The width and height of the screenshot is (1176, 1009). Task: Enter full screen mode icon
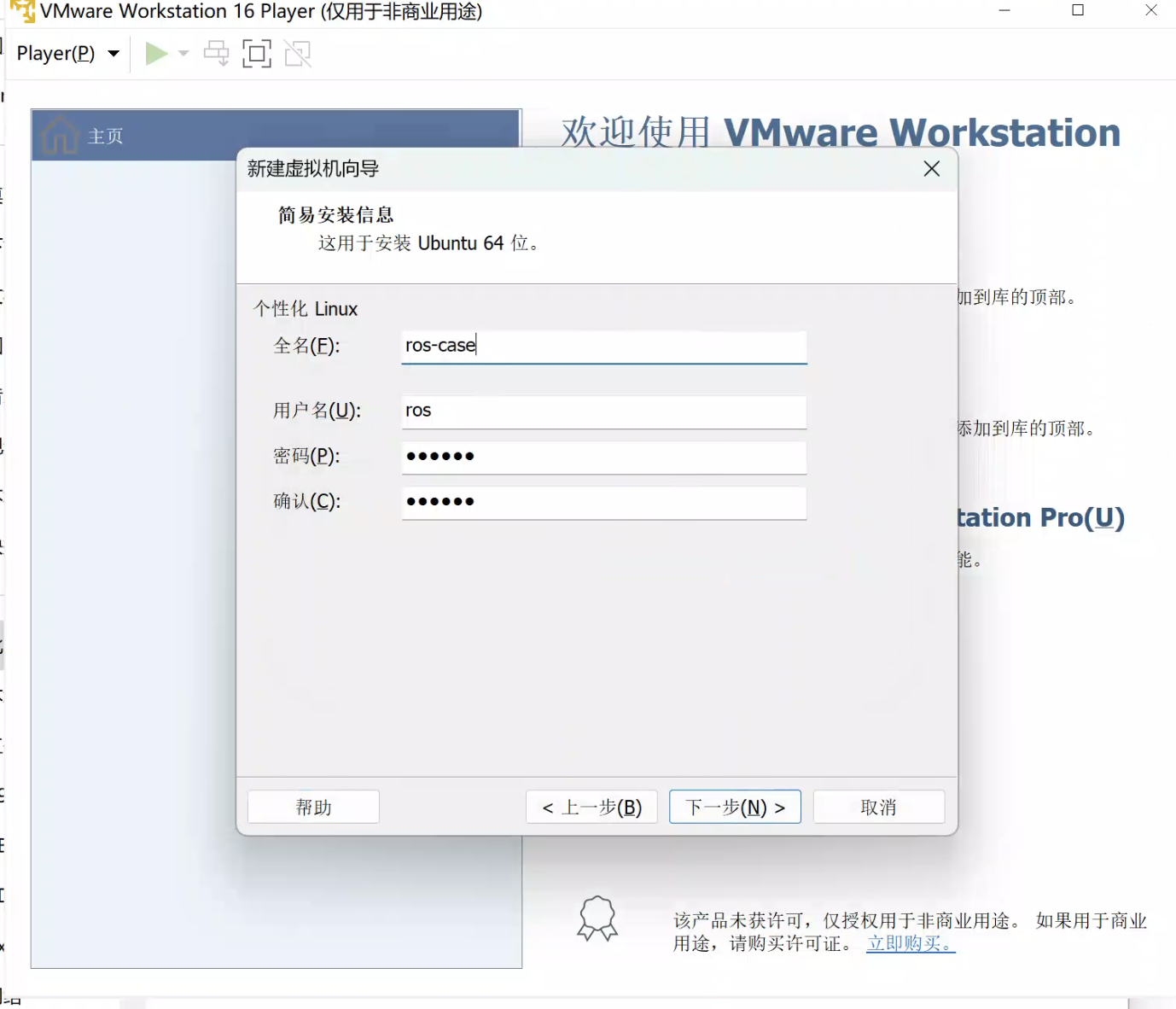pyautogui.click(x=257, y=54)
